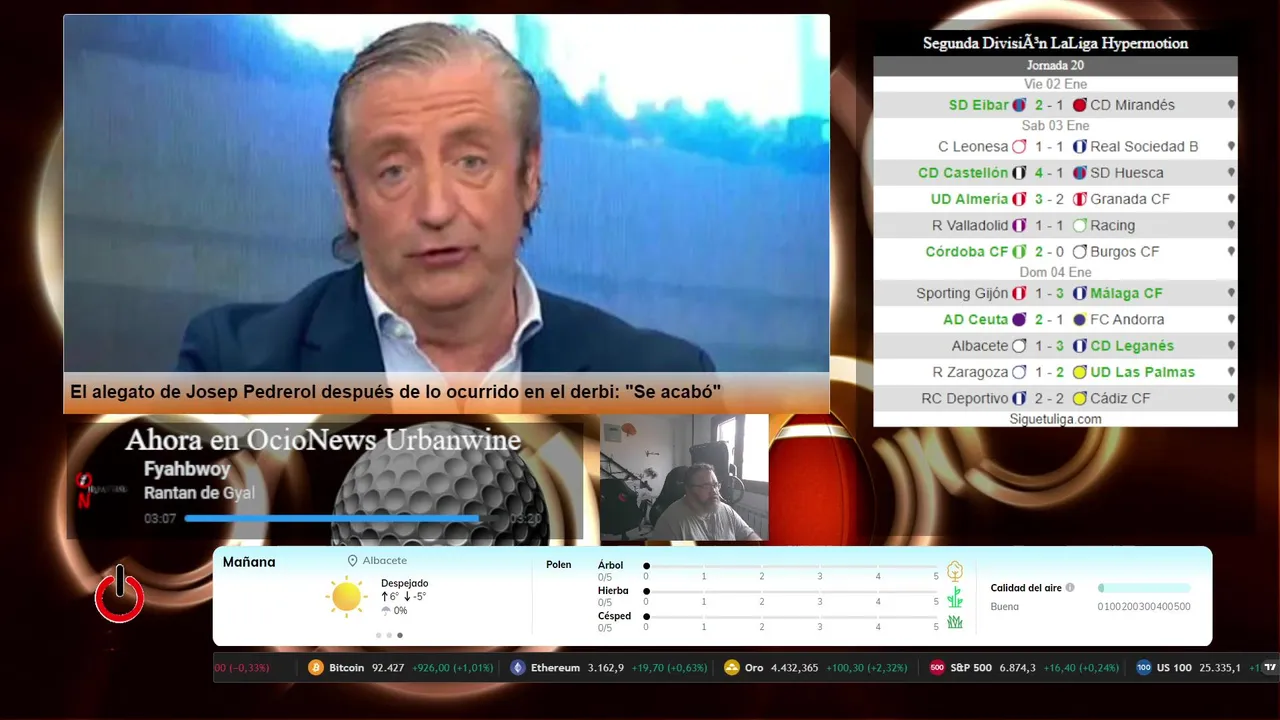Click the UD Las Palmas yellow crest
Viewport: 1280px width, 720px height.
(1079, 372)
